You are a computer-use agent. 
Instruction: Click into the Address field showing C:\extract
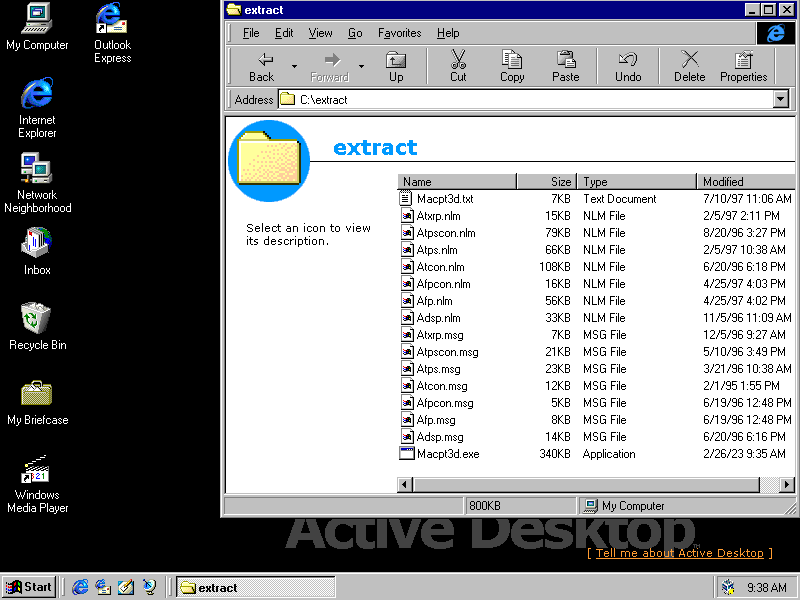(x=526, y=99)
